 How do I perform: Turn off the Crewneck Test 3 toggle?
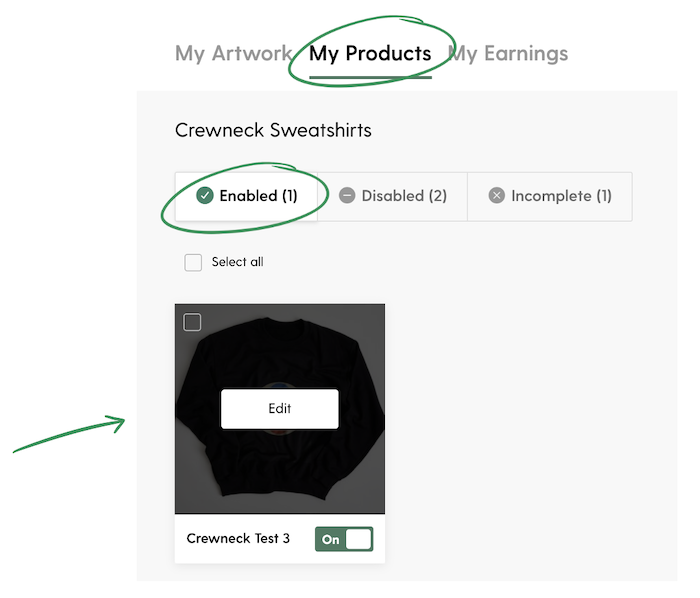pyautogui.click(x=344, y=539)
